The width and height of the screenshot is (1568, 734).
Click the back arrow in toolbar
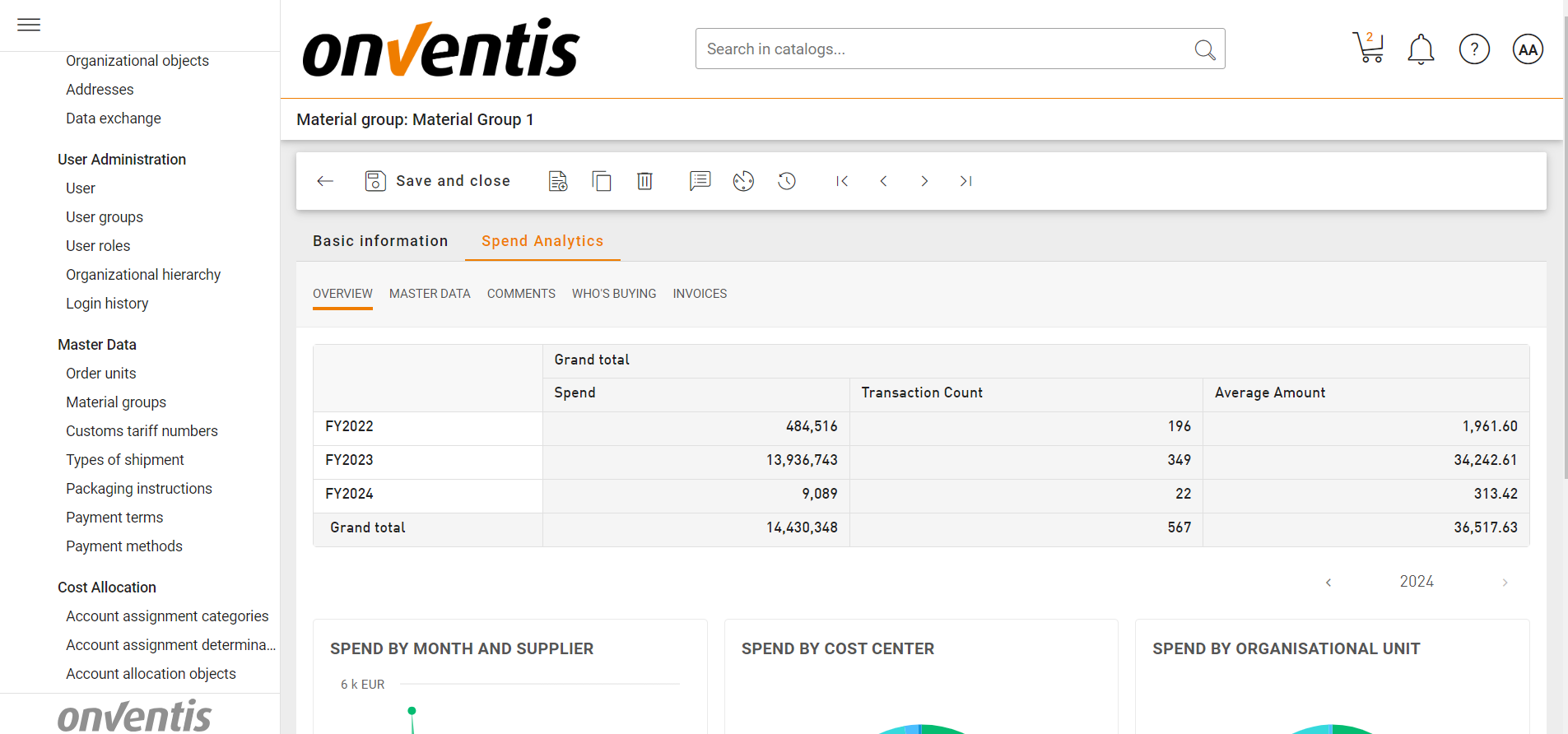pyautogui.click(x=325, y=181)
